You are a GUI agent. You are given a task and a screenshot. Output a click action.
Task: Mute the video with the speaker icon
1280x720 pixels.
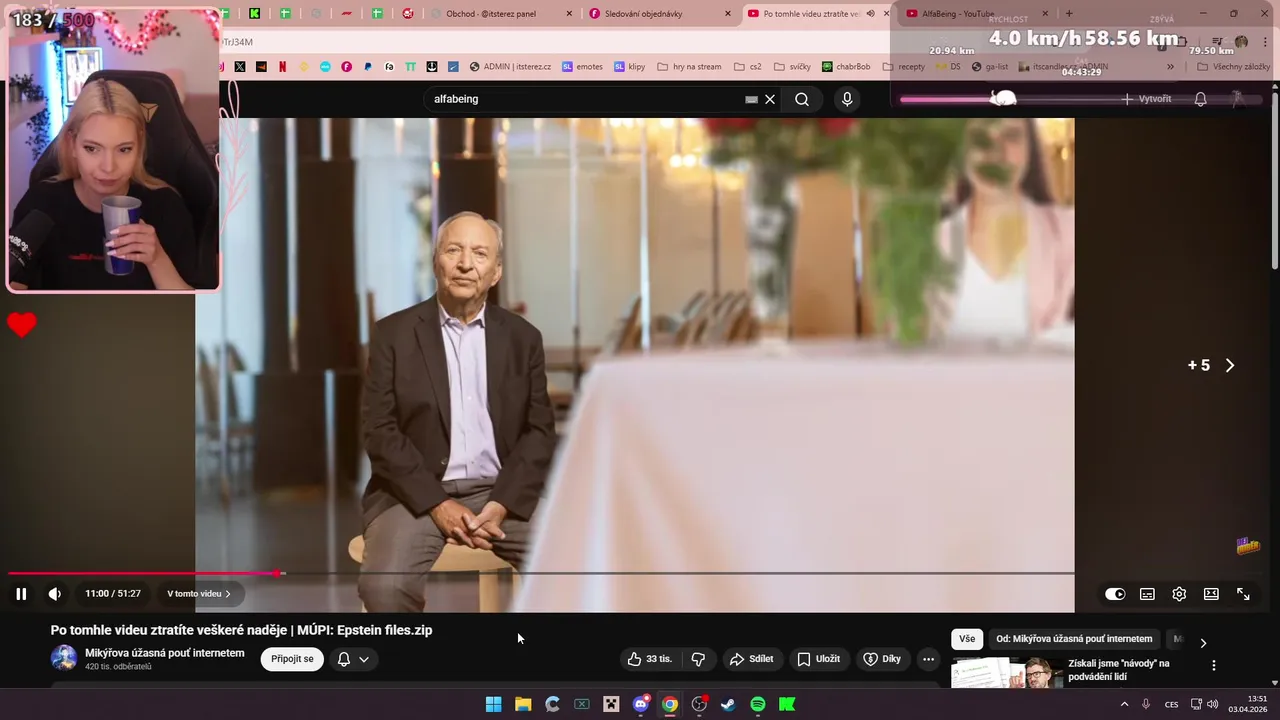point(55,594)
